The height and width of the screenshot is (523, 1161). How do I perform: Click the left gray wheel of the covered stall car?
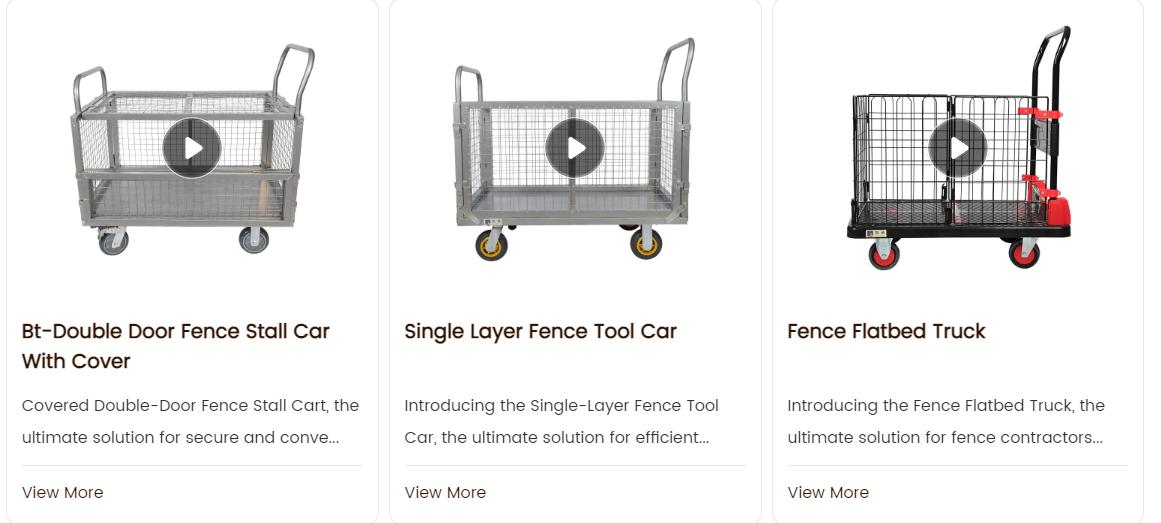tap(112, 240)
